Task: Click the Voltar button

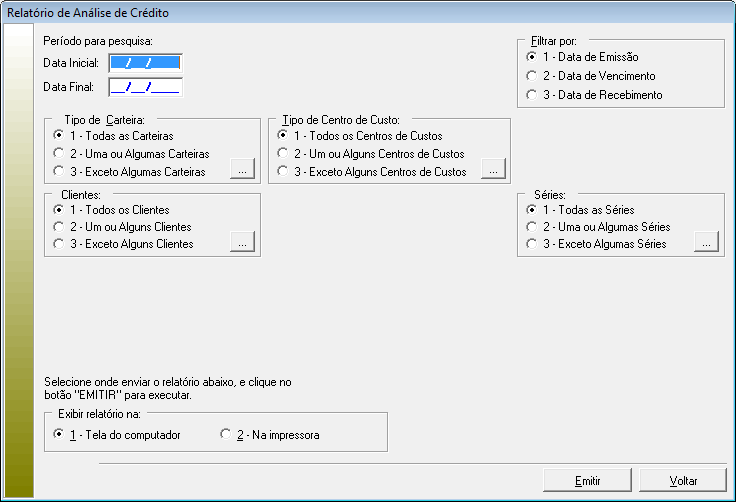Action: click(683, 480)
